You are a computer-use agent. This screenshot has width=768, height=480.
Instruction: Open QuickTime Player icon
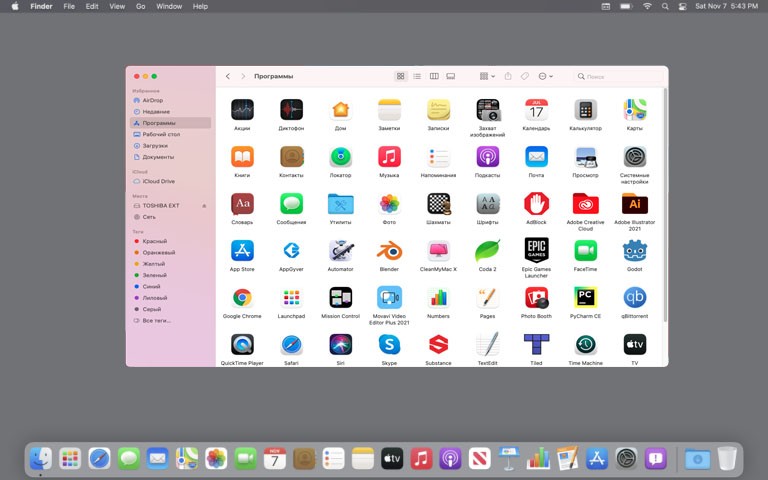(242, 344)
